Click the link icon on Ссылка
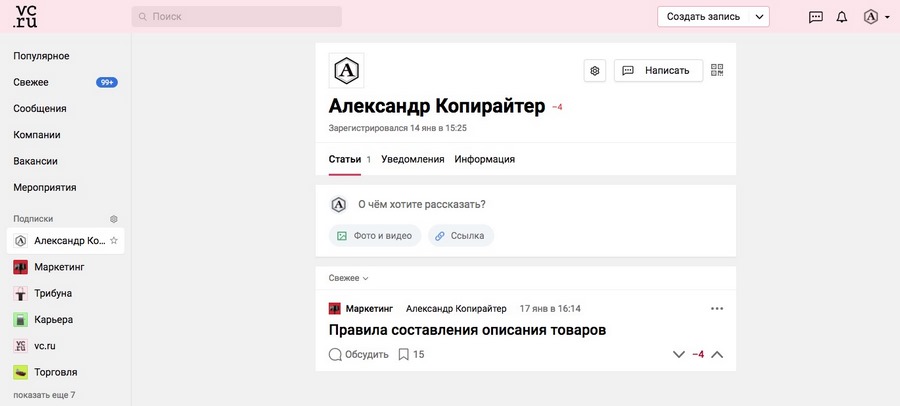Viewport: 900px width, 406px height. click(440, 235)
